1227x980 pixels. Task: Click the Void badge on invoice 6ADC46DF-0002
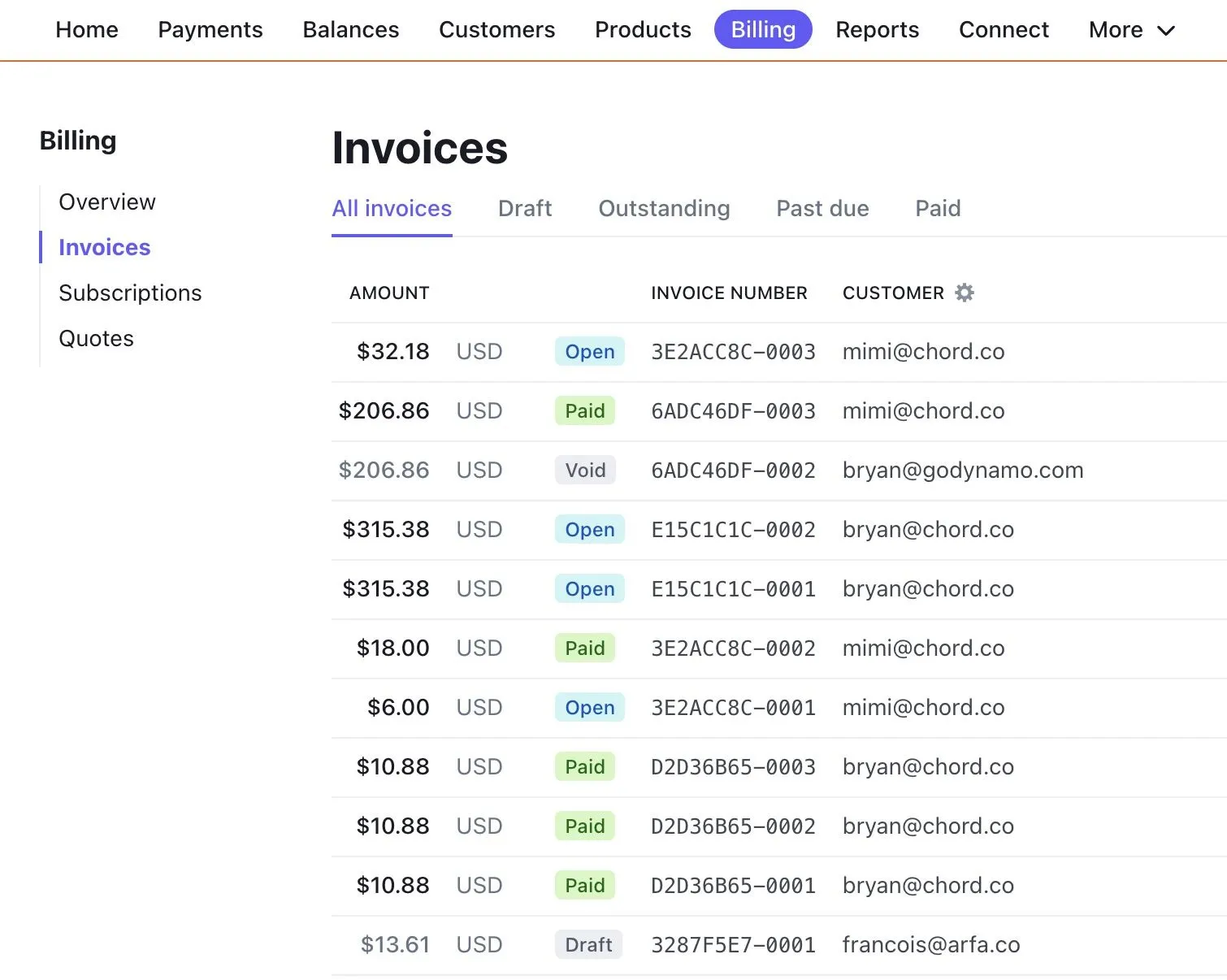(x=585, y=470)
